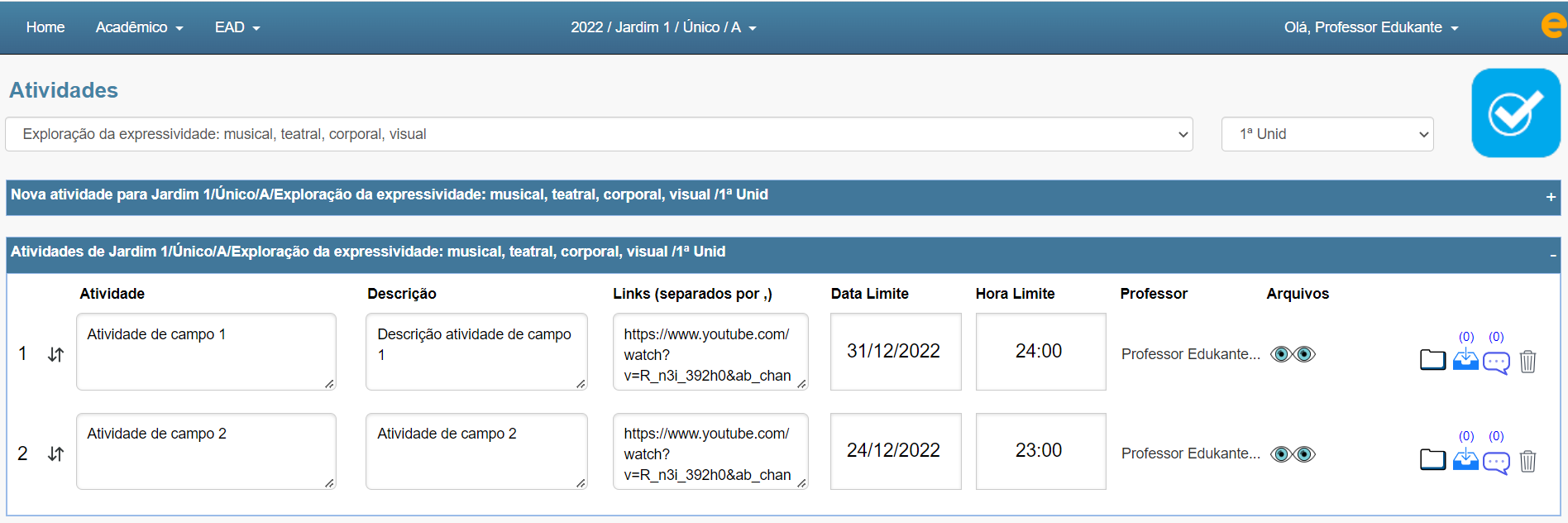Click the Atividade de campo 1 name field
Screen dimensions: 1568x523
[x=206, y=352]
